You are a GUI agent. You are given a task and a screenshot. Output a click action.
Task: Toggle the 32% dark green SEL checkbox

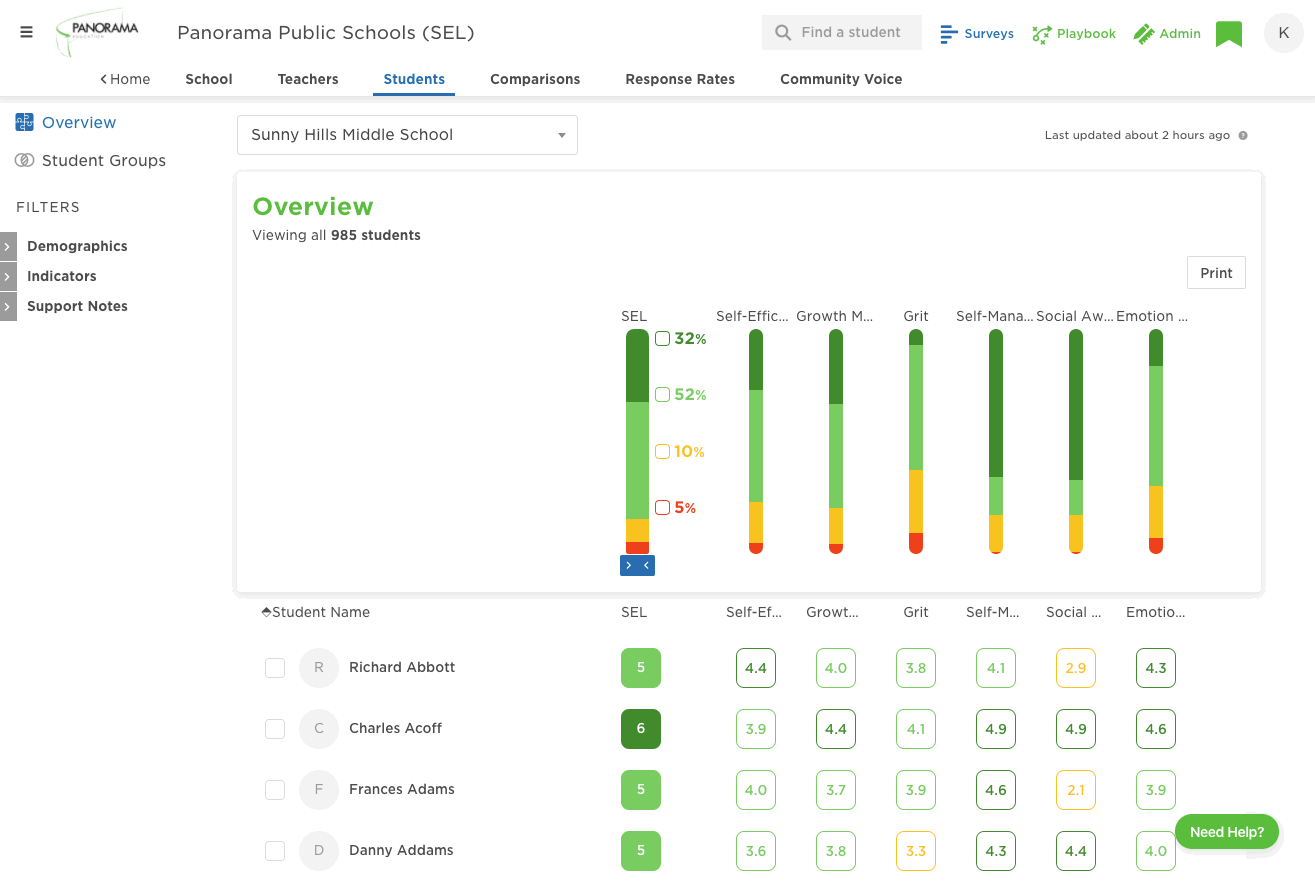tap(662, 339)
